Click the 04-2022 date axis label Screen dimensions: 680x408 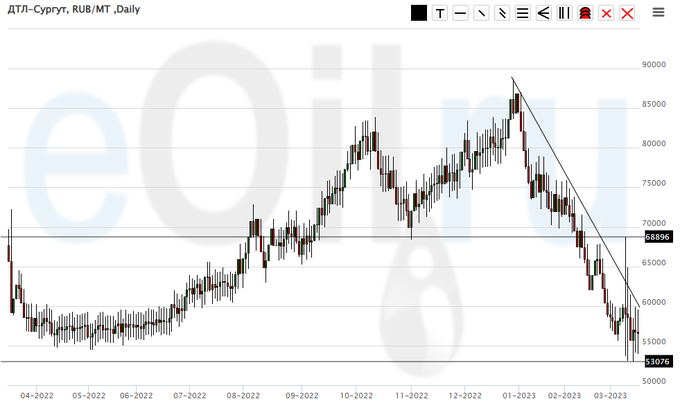pyautogui.click(x=36, y=395)
